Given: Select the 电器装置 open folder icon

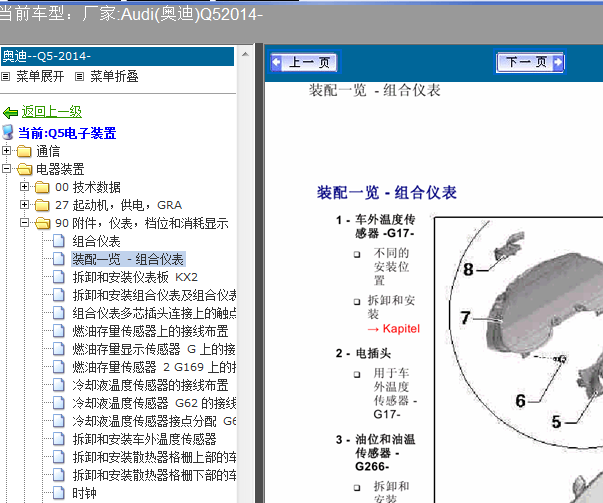Looking at the screenshot, I should point(25,169).
